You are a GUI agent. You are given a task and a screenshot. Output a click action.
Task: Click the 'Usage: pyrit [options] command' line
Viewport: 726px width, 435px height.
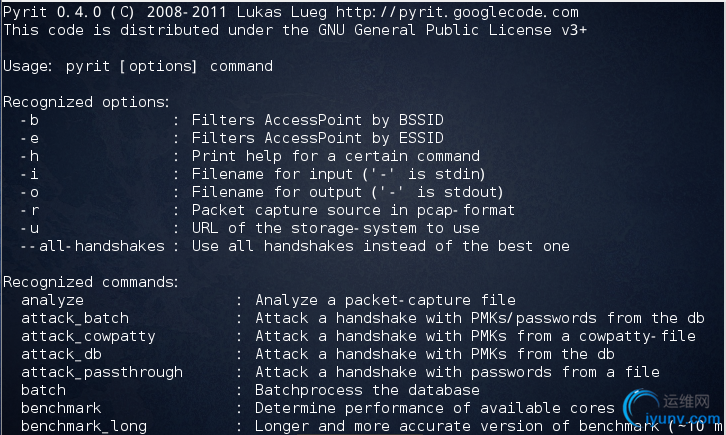138,67
